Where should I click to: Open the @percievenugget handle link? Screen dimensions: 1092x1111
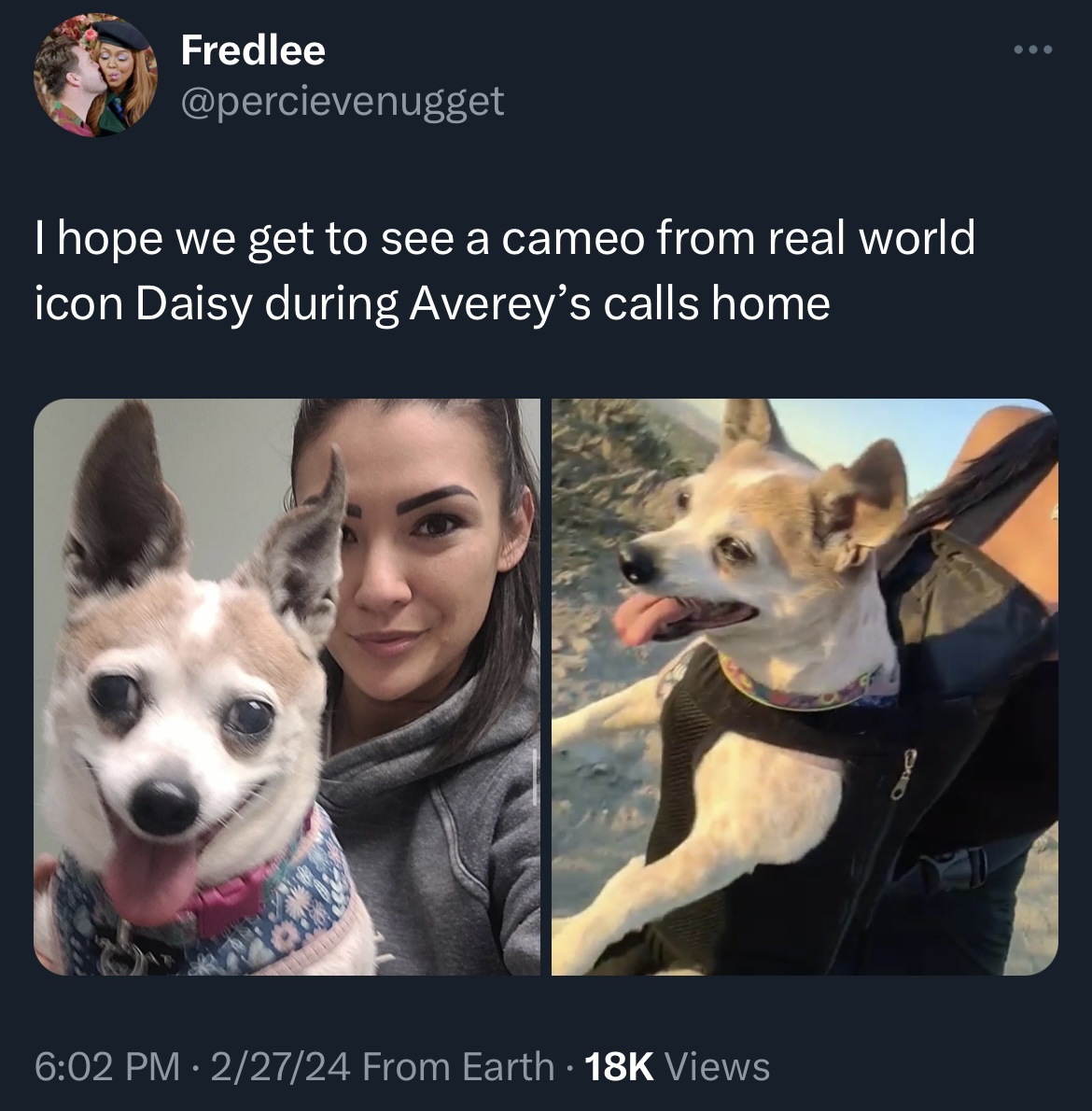click(342, 102)
